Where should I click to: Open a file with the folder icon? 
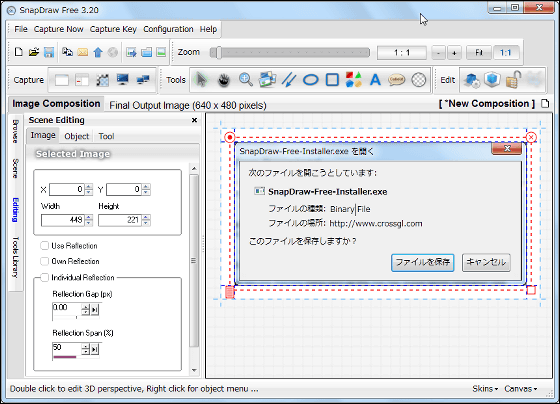[34, 52]
